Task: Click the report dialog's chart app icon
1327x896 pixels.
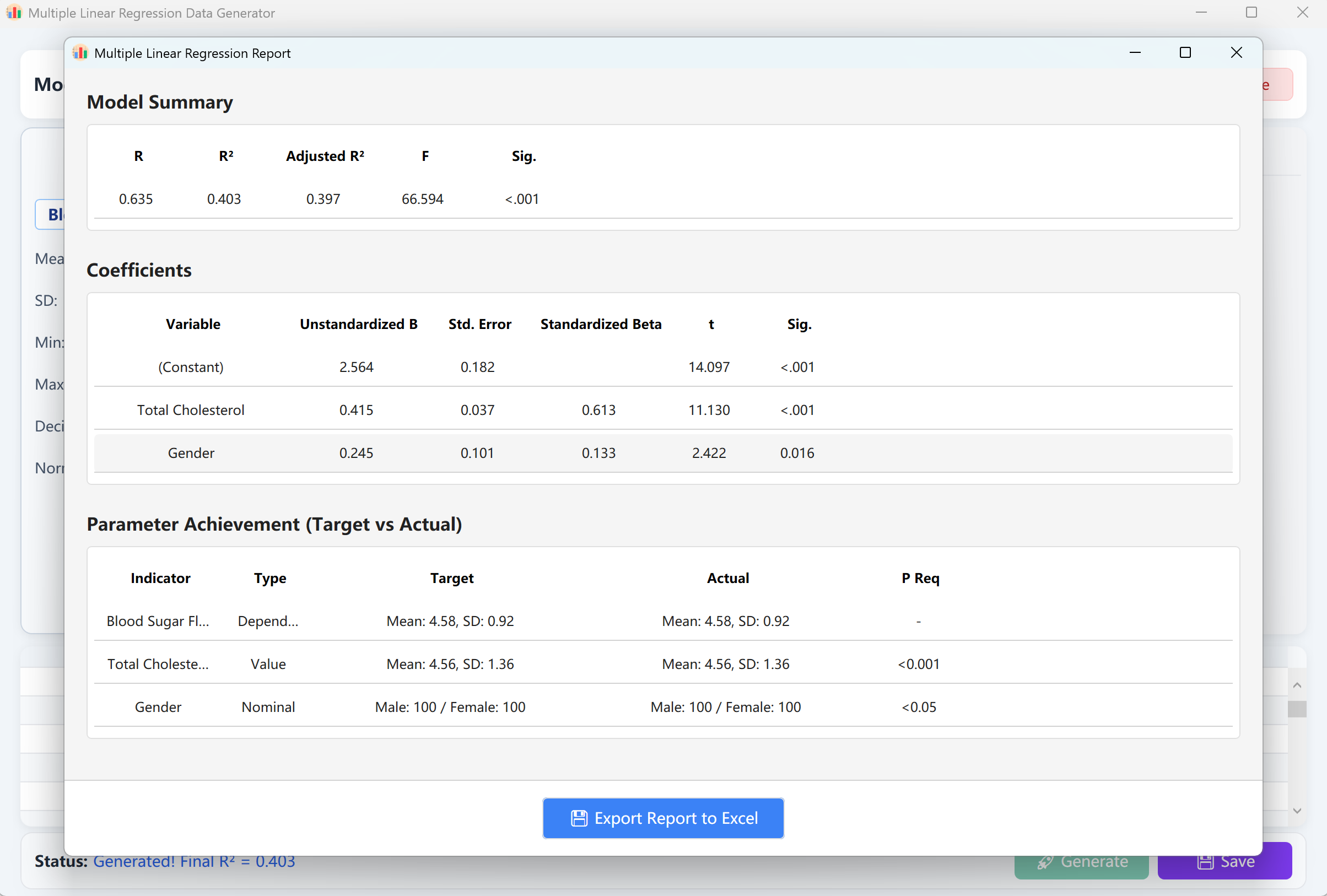Action: [80, 52]
